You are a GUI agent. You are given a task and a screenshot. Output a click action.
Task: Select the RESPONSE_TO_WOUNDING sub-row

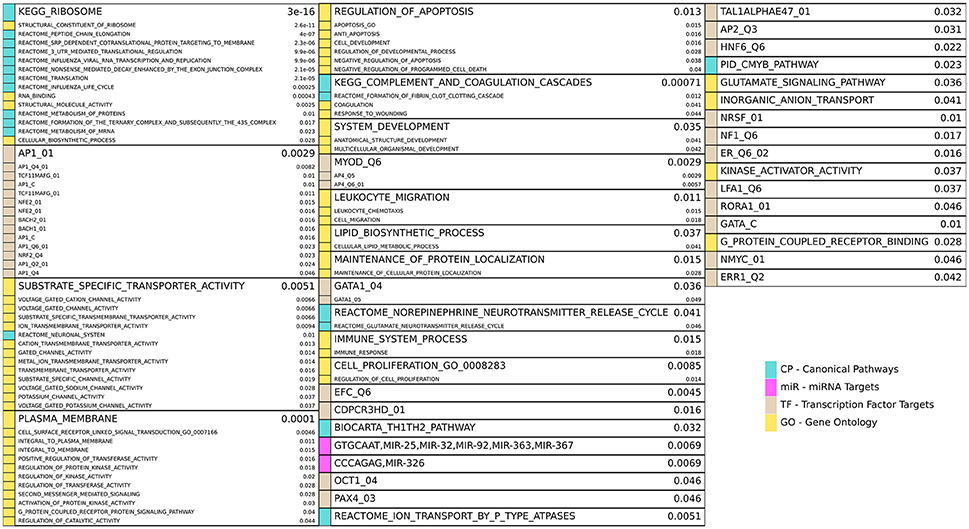512,114
